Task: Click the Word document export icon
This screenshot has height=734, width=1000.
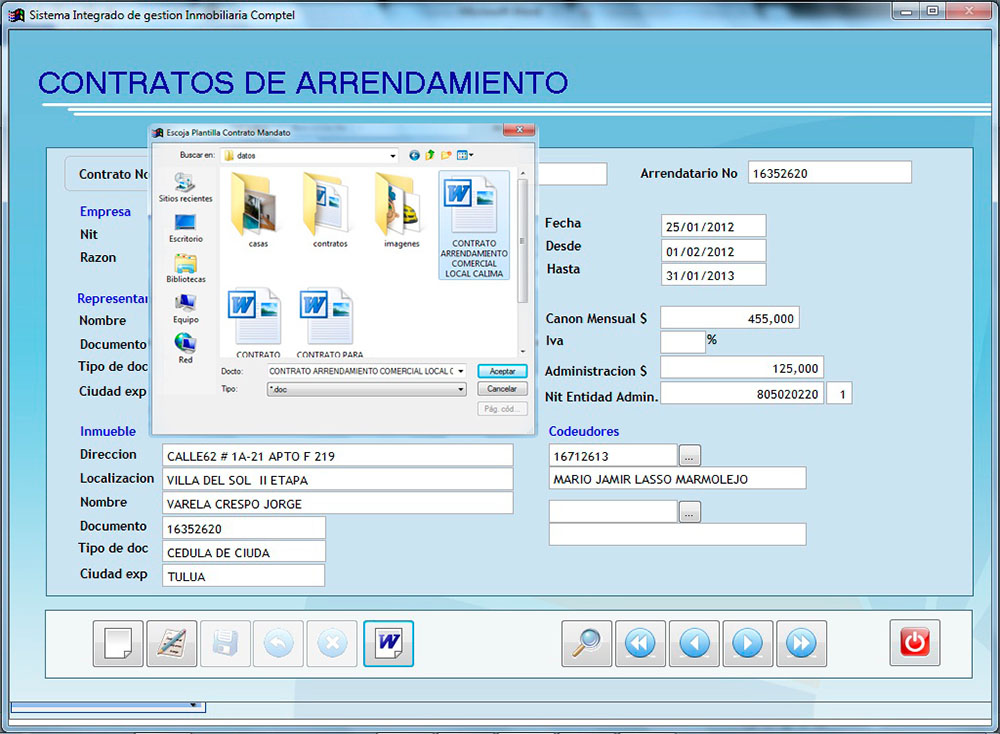Action: [x=388, y=643]
